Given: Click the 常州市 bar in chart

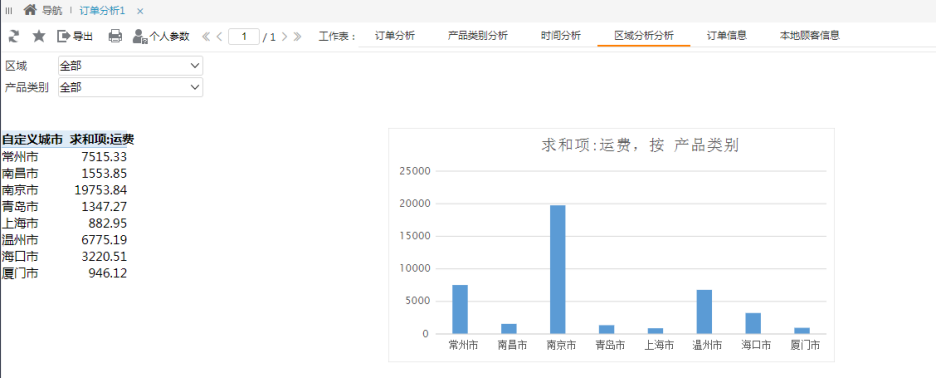Looking at the screenshot, I should [x=460, y=309].
